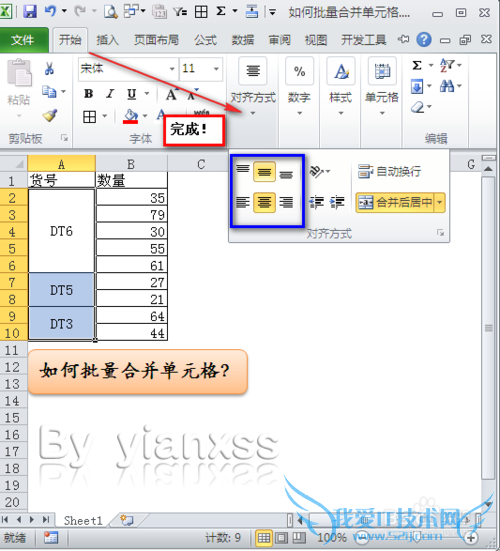Toggle bottom vertical align button
Screen dimensions: 500x551
[286, 173]
